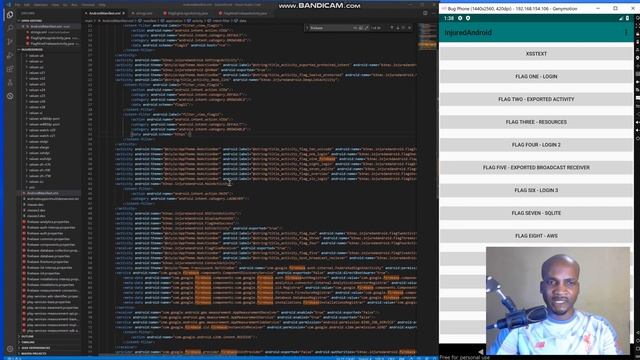This screenshot has width=640, height=360.
Task: Open the Terminal menu
Action: point(88,5)
